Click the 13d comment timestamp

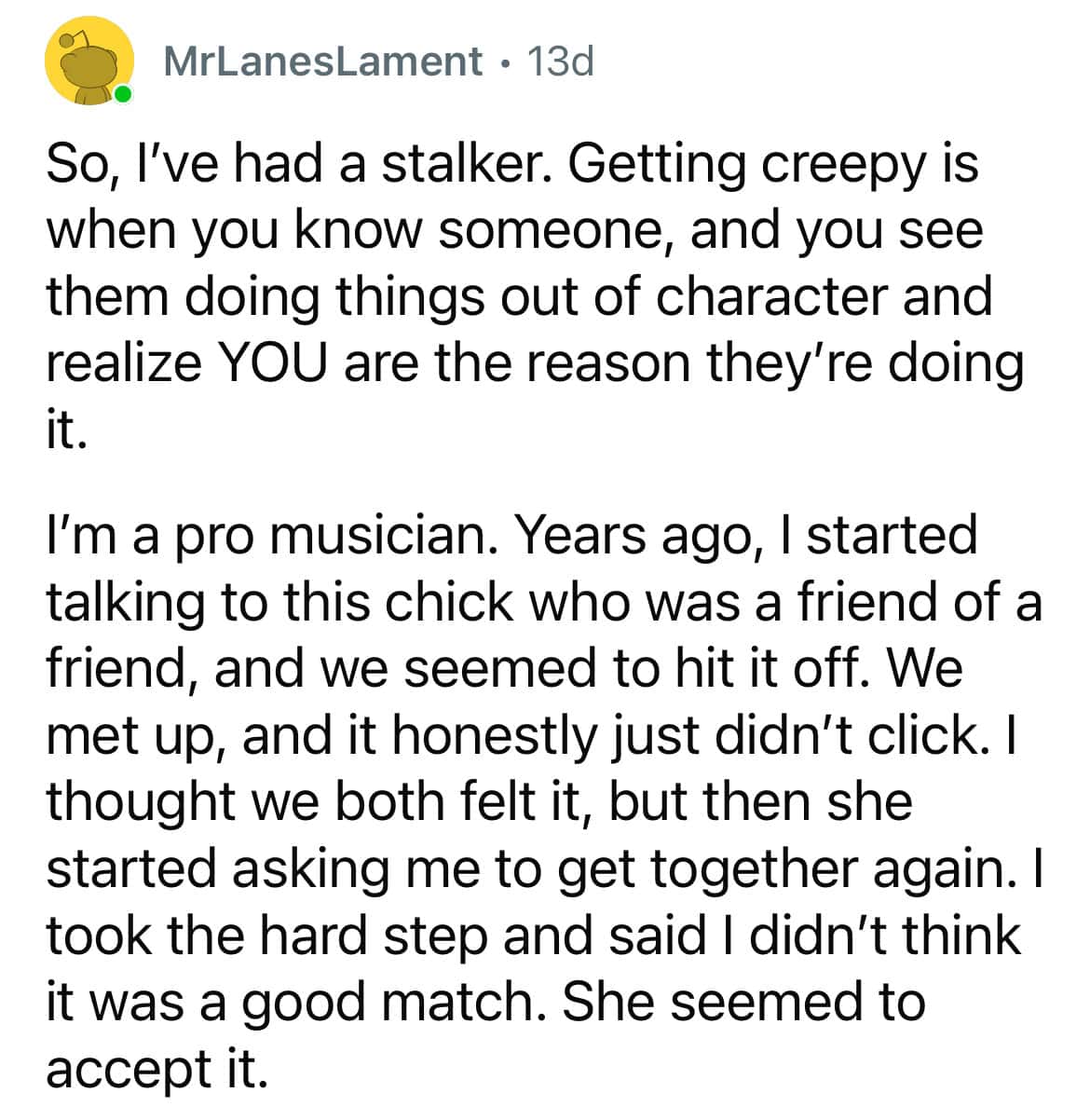[x=560, y=61]
